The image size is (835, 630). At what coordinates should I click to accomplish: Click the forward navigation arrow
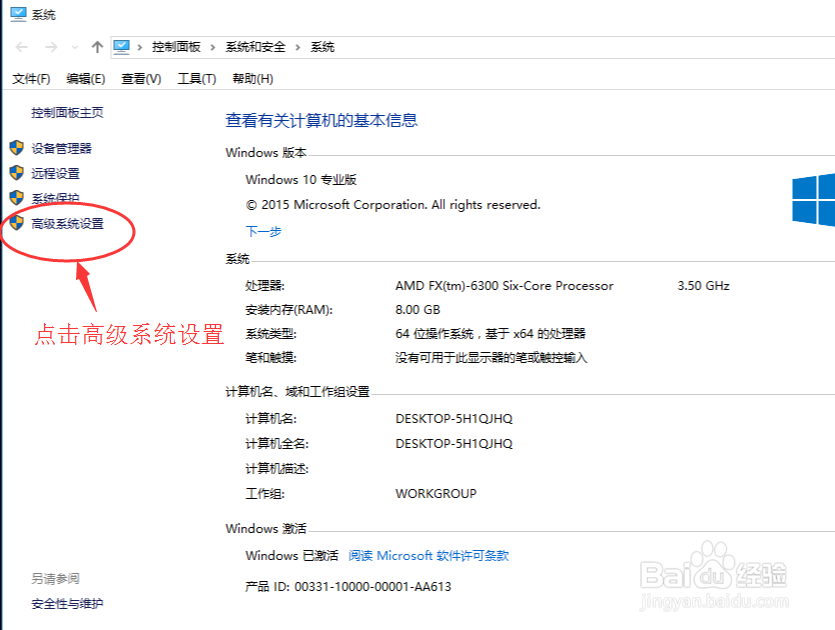click(51, 47)
